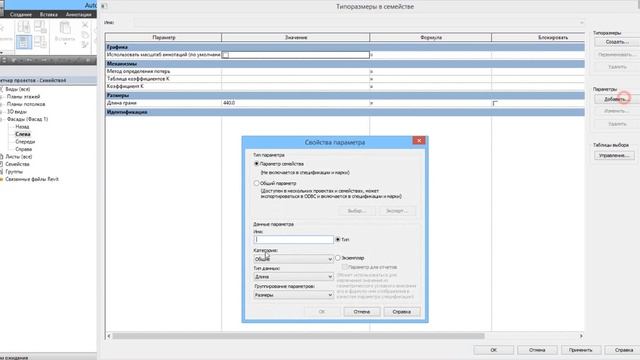Click the scroll left arrow of parameters table
The image size is (640, 360).
tap(109, 336)
